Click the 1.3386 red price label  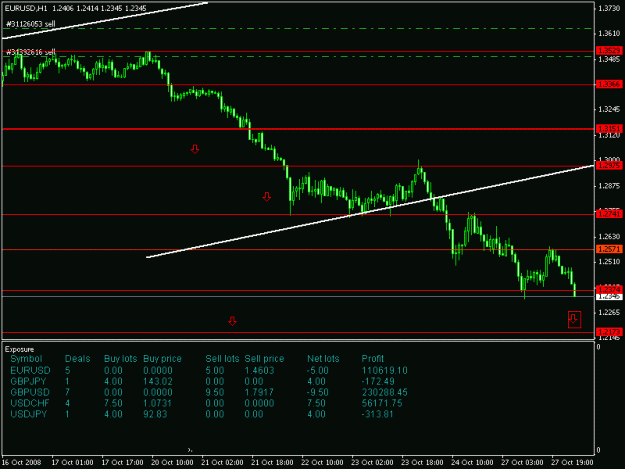point(609,84)
